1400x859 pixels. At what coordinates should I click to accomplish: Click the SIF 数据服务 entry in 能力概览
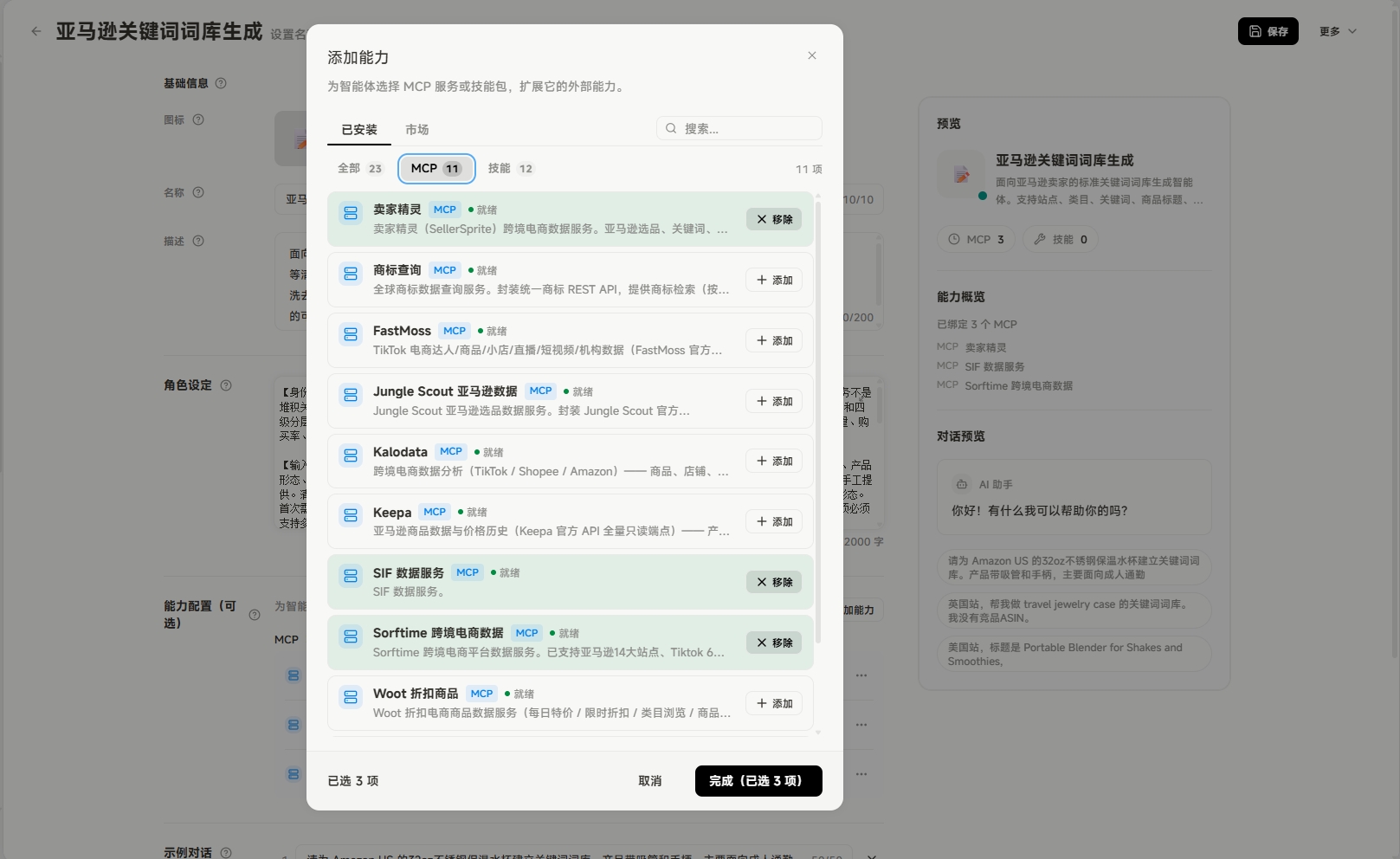994,366
